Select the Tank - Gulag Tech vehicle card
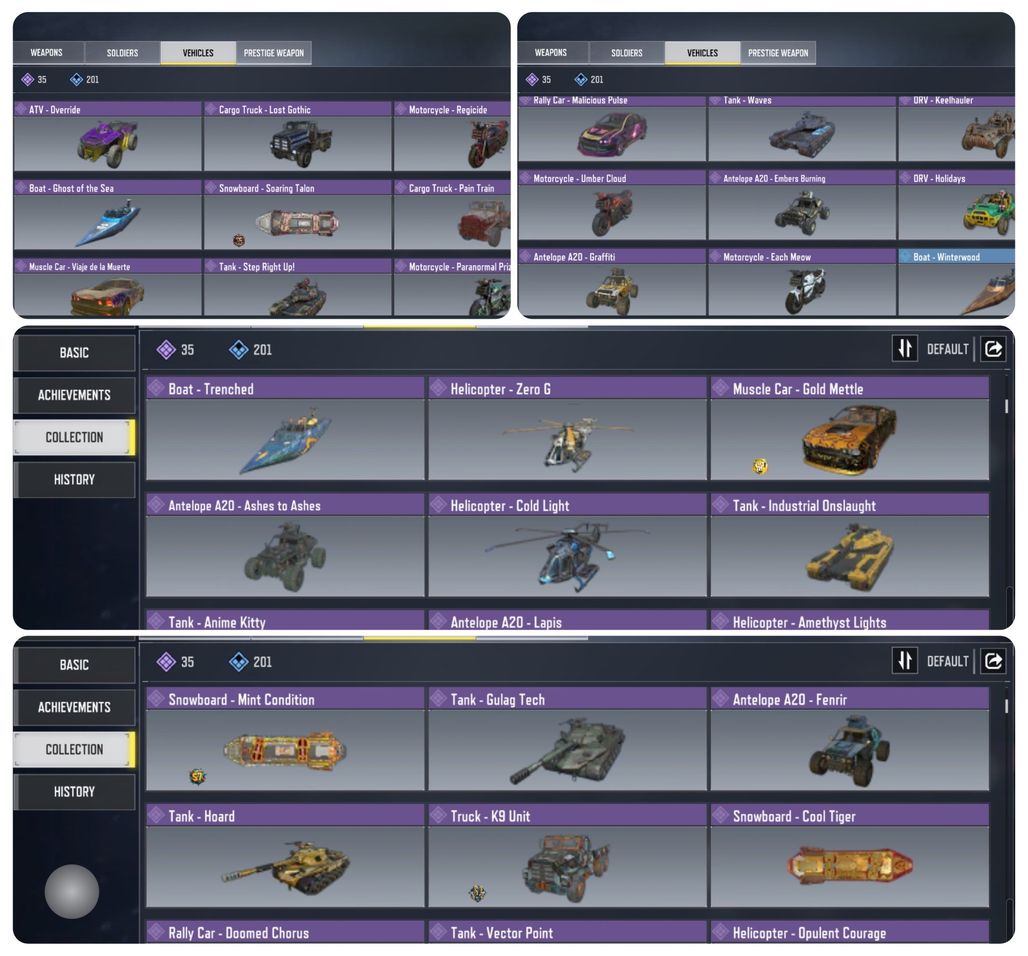Viewport: 1028px width, 956px height. coord(567,739)
